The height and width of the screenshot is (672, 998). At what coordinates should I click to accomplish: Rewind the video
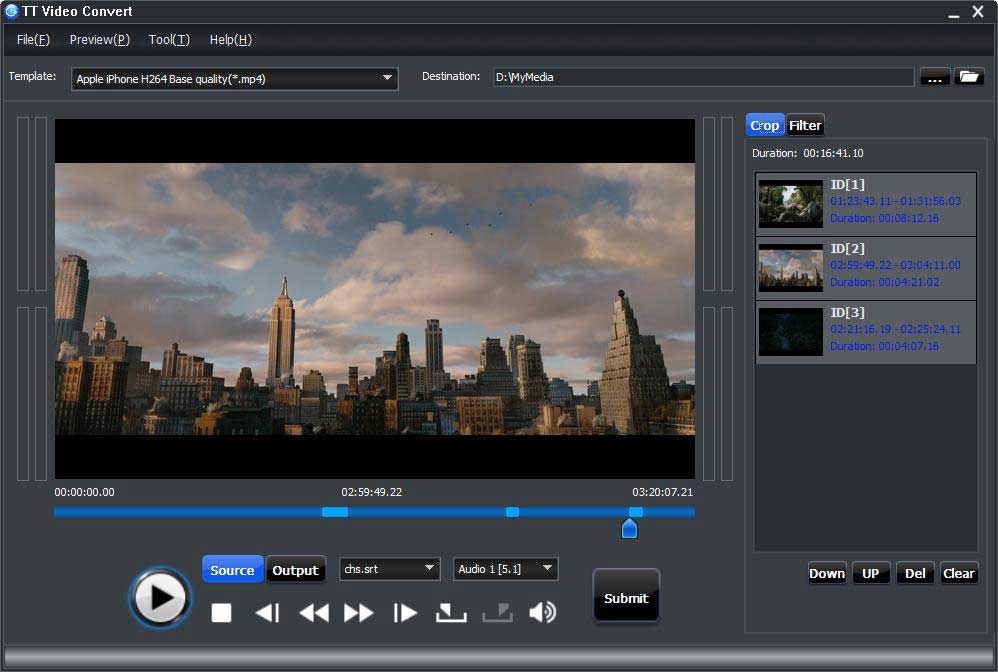pyautogui.click(x=314, y=613)
